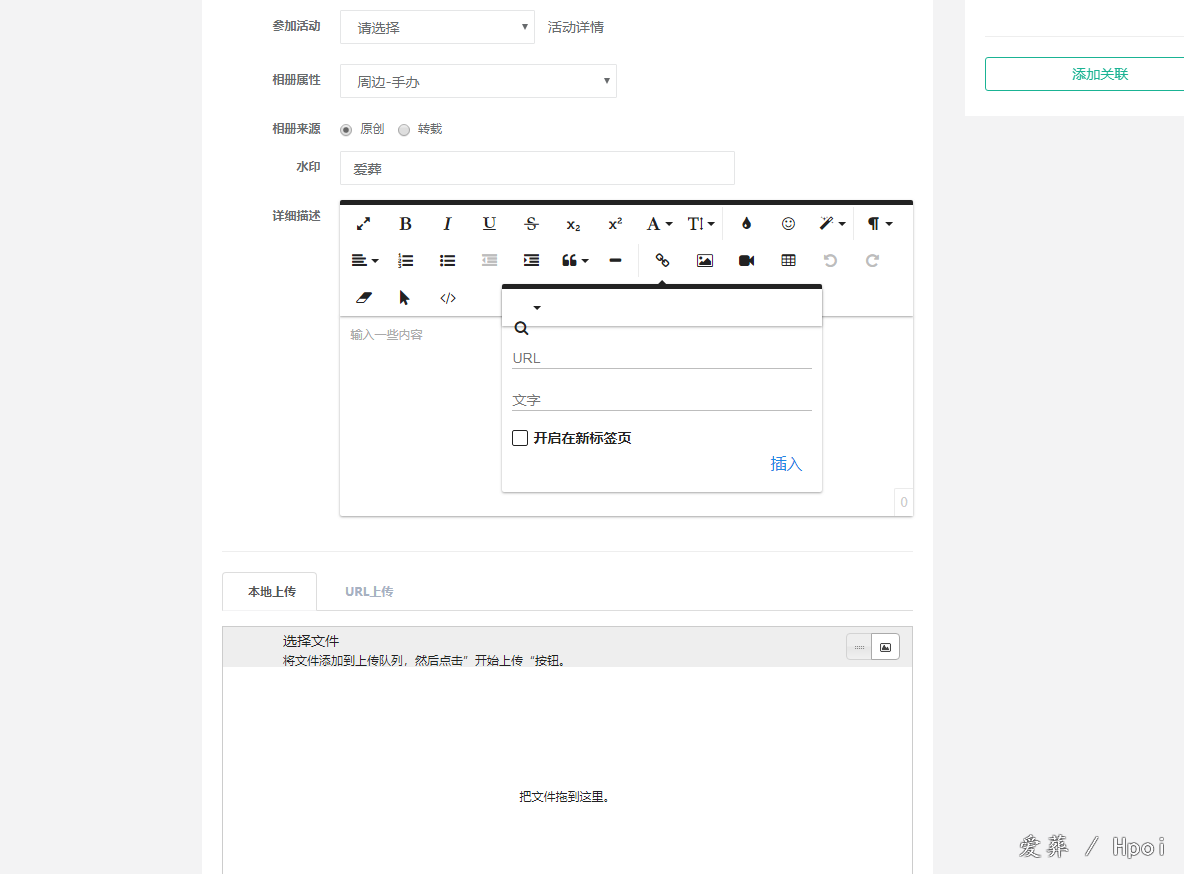Click the 添加关联 button

click(1084, 74)
